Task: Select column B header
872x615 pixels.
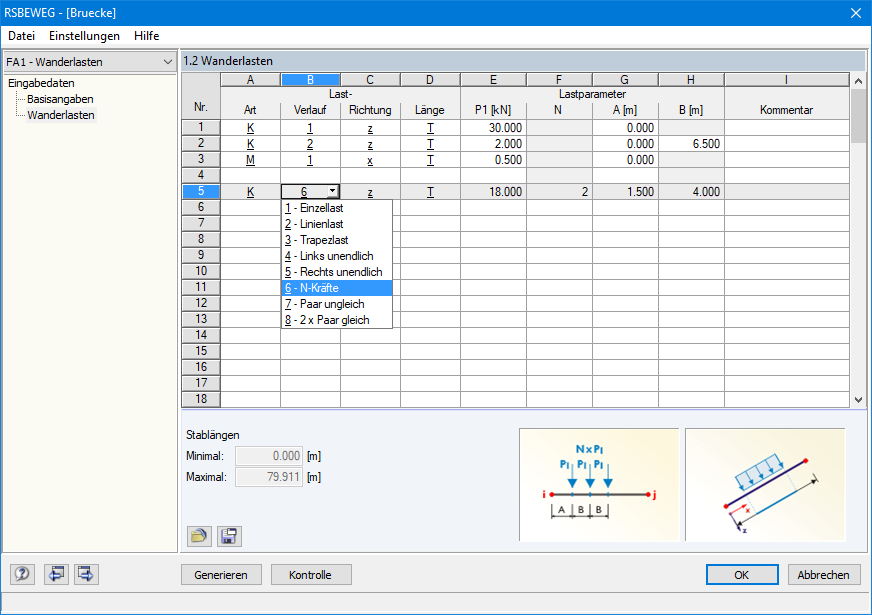Action: (310, 80)
